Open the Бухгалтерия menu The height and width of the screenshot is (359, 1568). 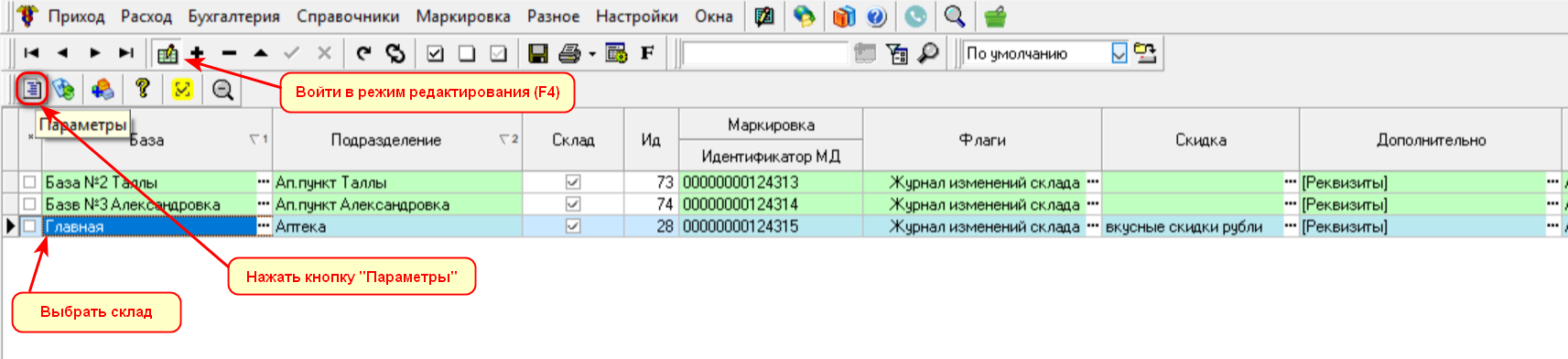233,16
